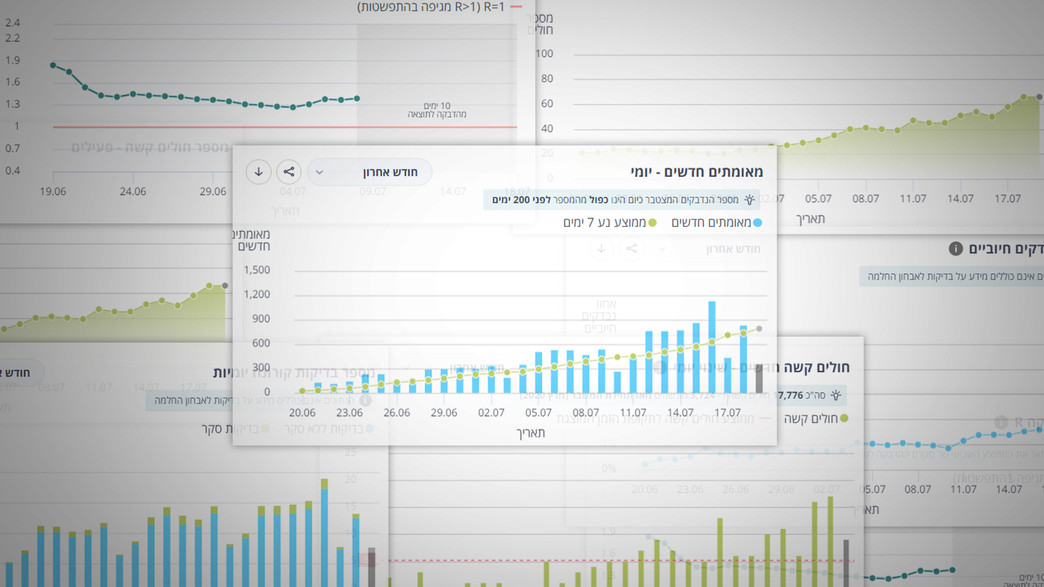Toggle the מאומתים חדשים blue legend series
The height and width of the screenshot is (587, 1044).
[714, 223]
